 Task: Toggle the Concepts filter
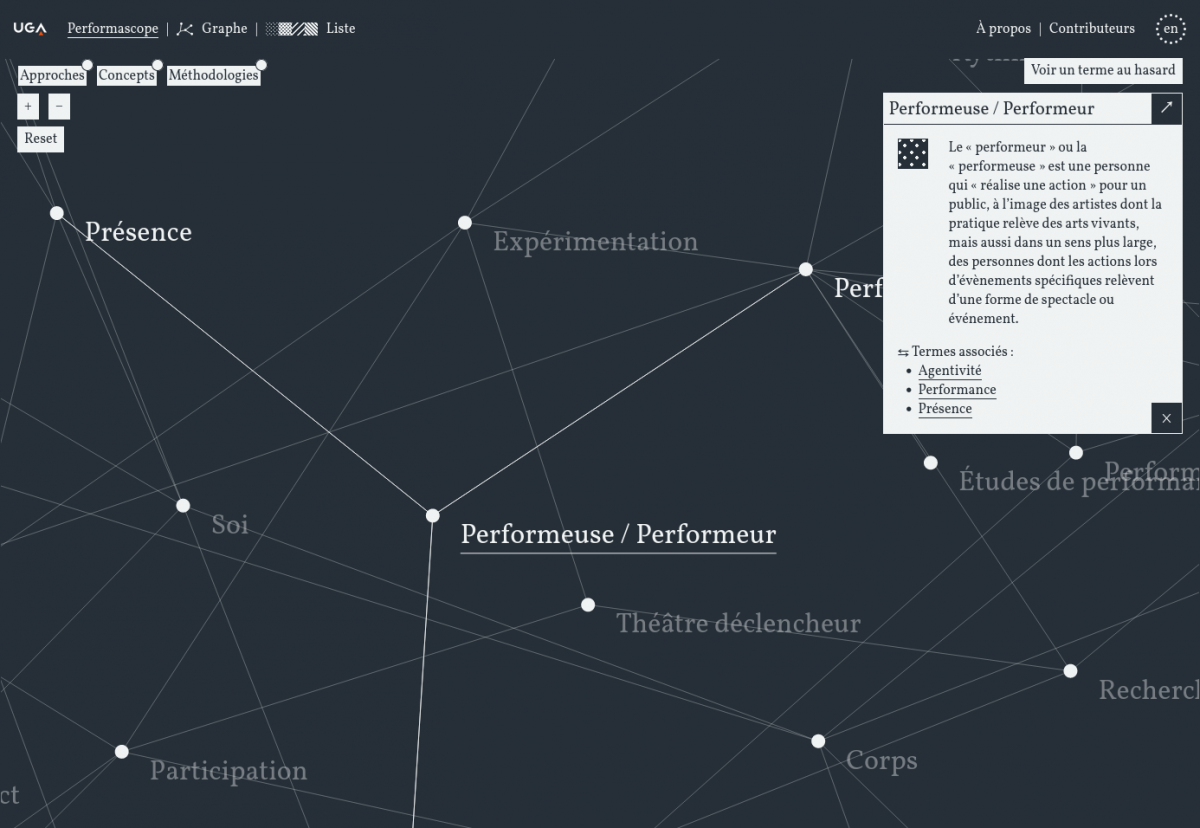tap(126, 76)
